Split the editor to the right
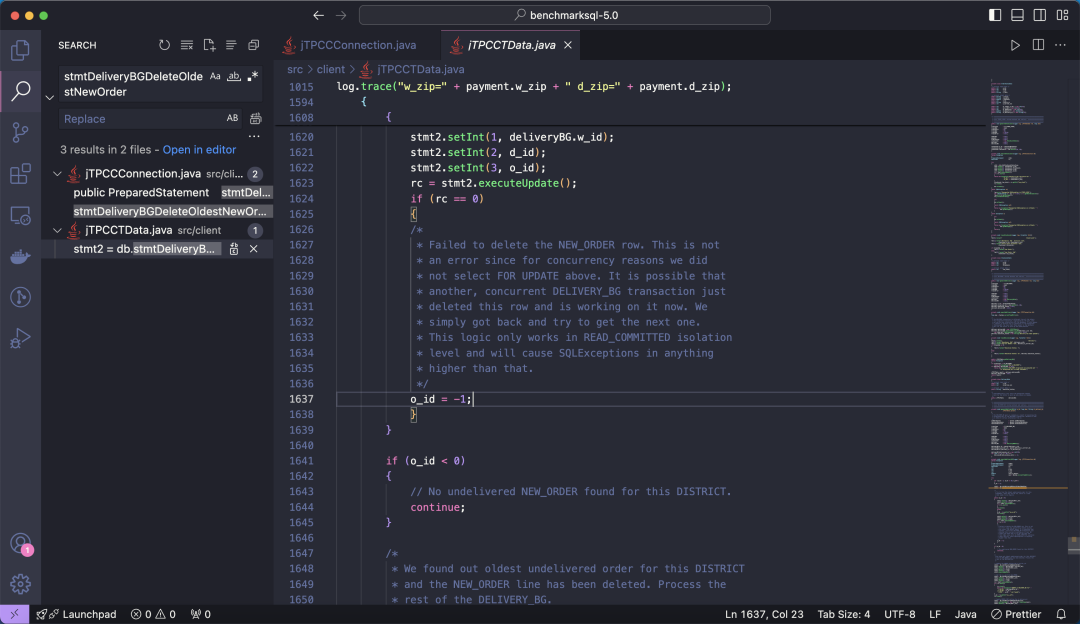The width and height of the screenshot is (1080, 624). pyautogui.click(x=1038, y=45)
